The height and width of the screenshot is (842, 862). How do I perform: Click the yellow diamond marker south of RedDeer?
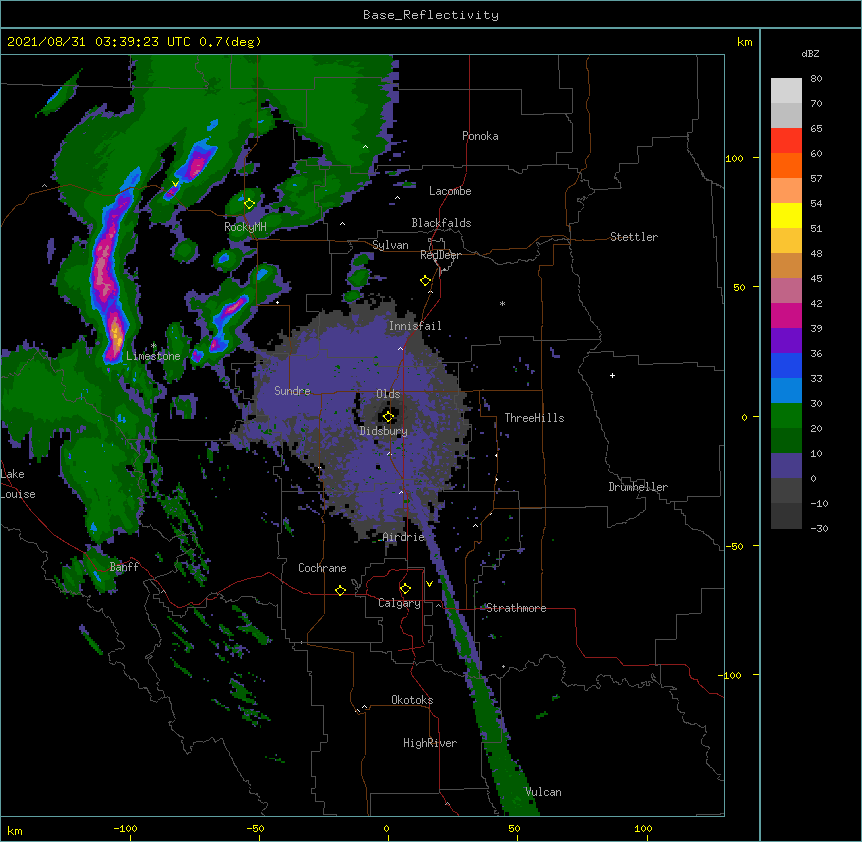tap(425, 281)
